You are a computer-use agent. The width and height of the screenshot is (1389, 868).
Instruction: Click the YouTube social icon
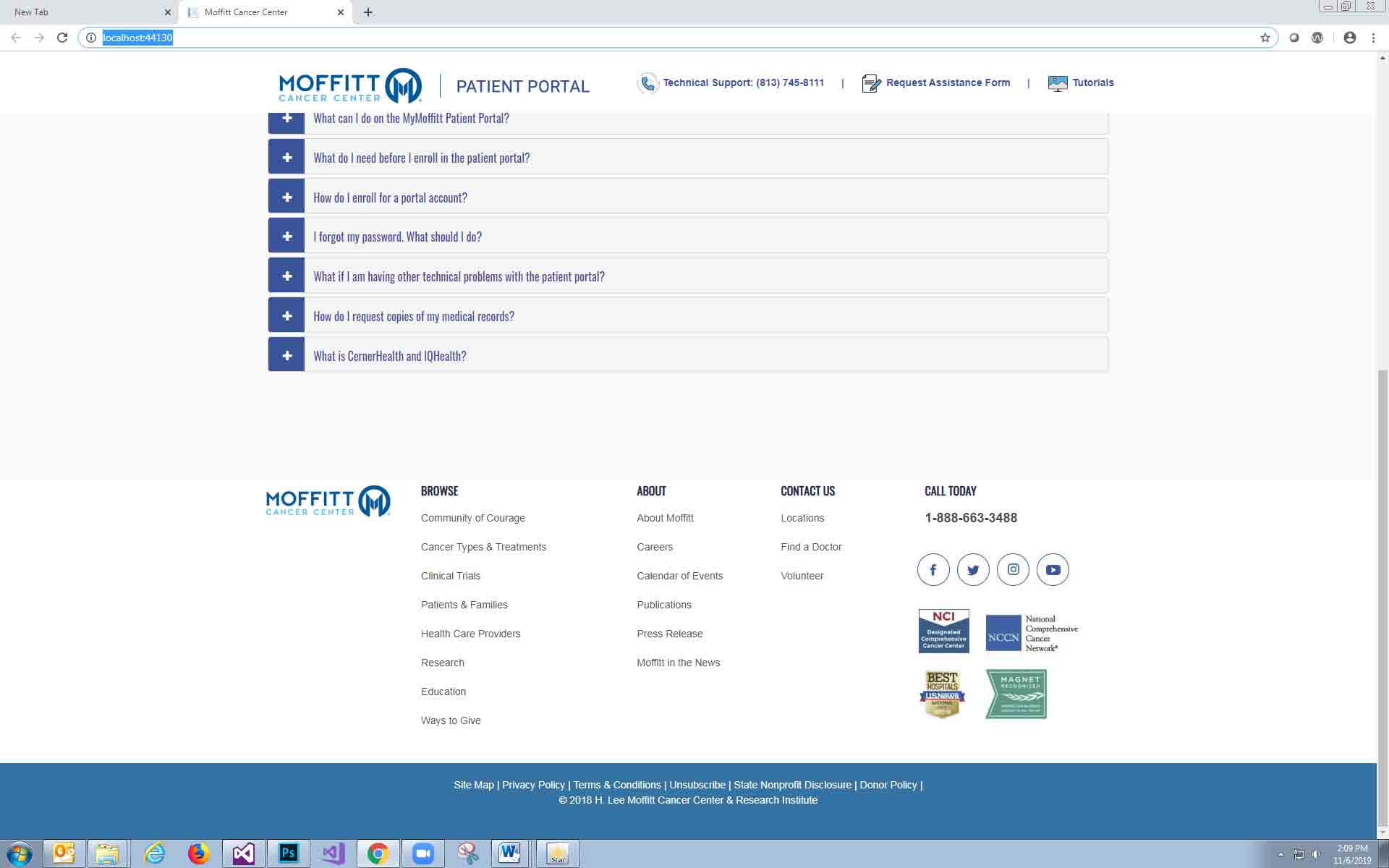(x=1053, y=570)
